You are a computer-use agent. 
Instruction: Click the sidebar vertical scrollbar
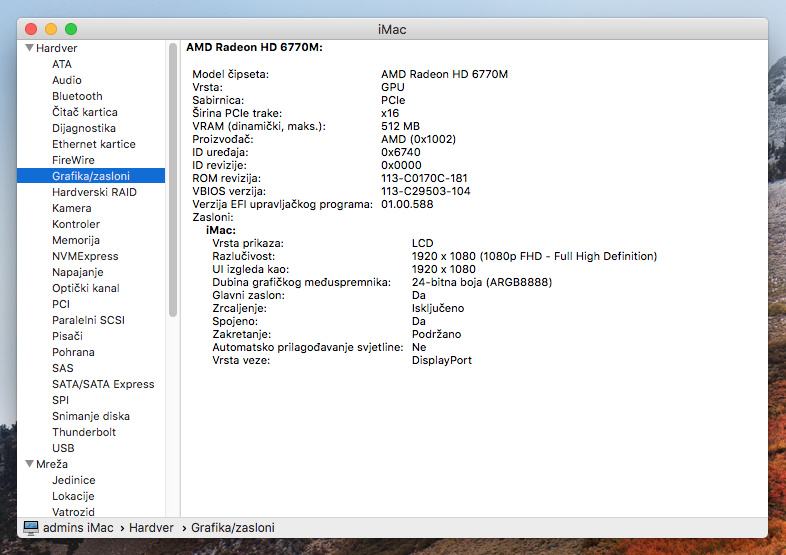tap(173, 180)
